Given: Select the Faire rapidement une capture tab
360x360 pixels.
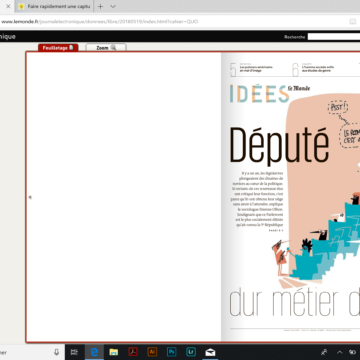Looking at the screenshot, I should (x=54, y=6).
